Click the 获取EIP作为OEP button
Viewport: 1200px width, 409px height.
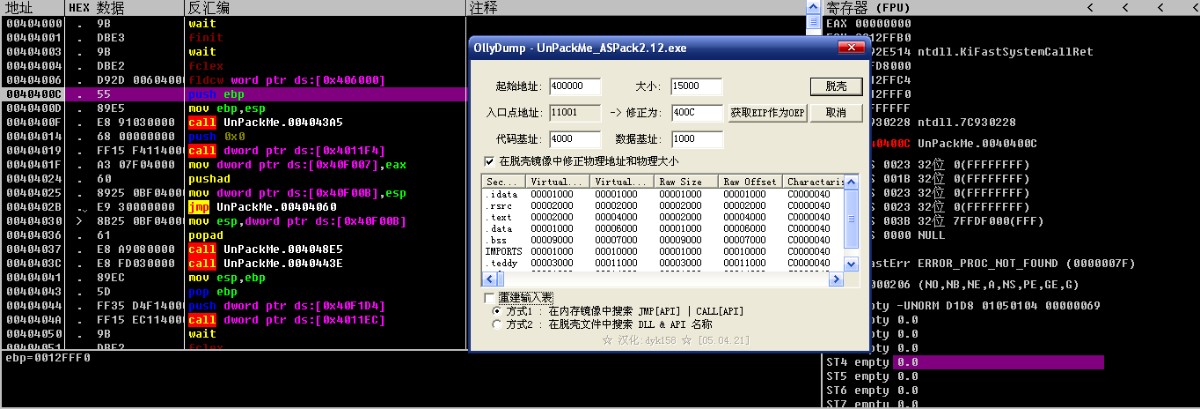[x=767, y=113]
